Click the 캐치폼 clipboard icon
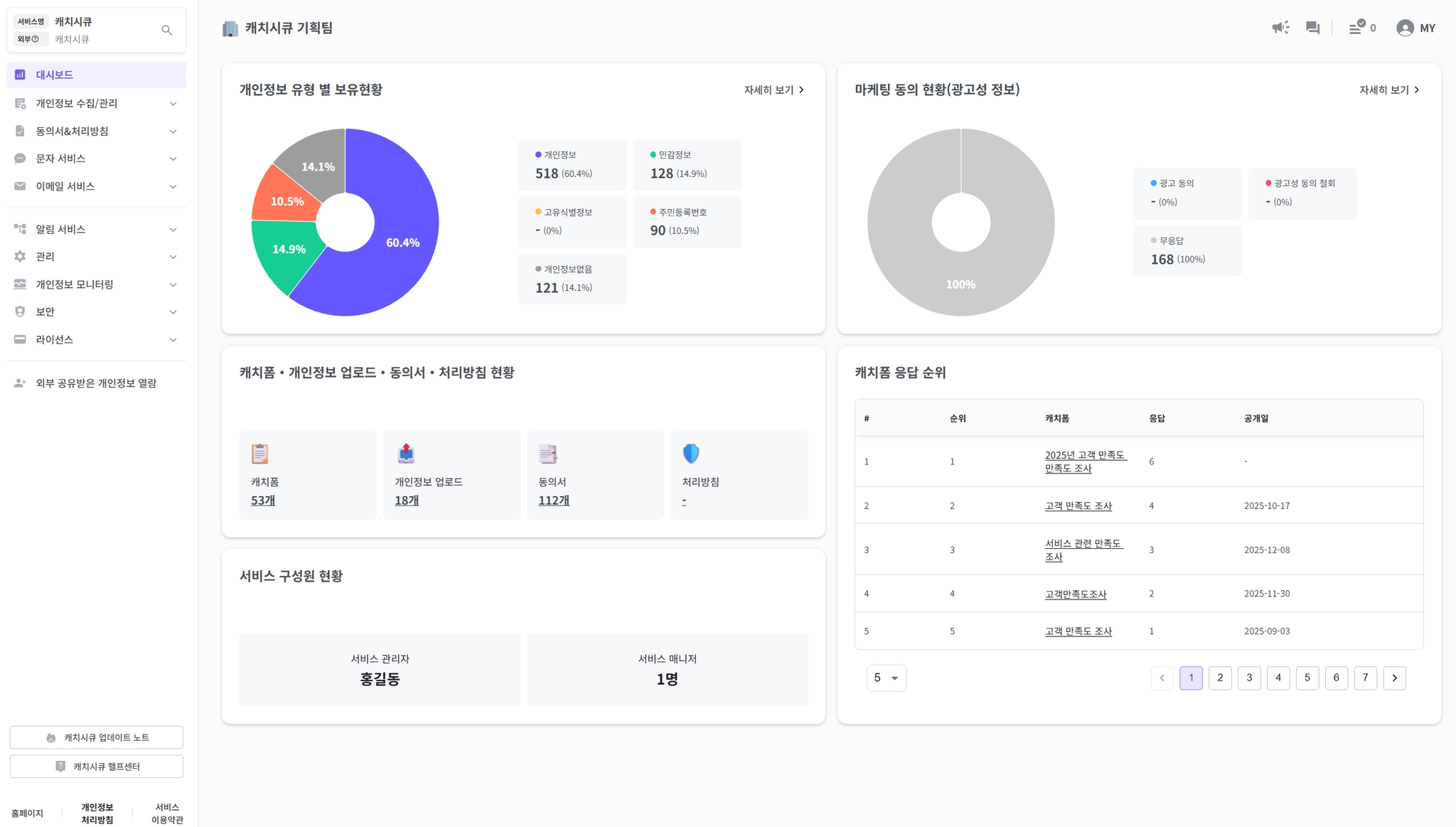 [260, 454]
